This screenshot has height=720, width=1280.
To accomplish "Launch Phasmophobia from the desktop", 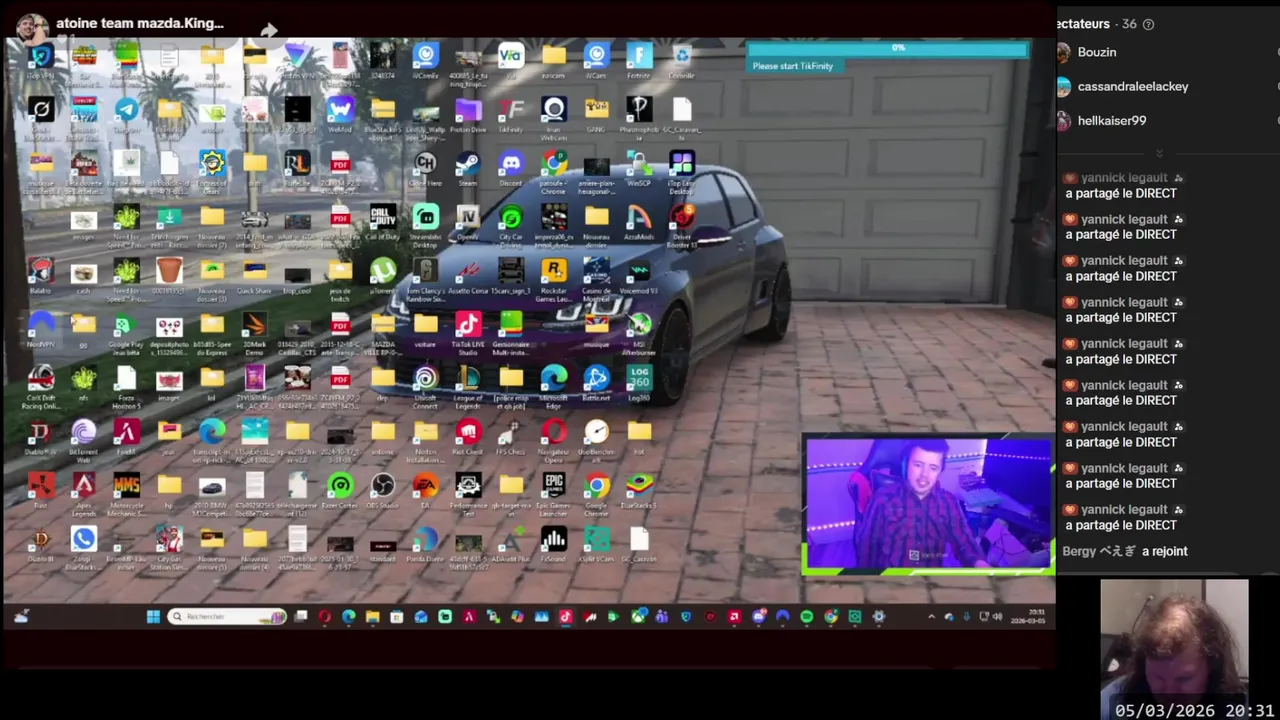I will click(639, 115).
